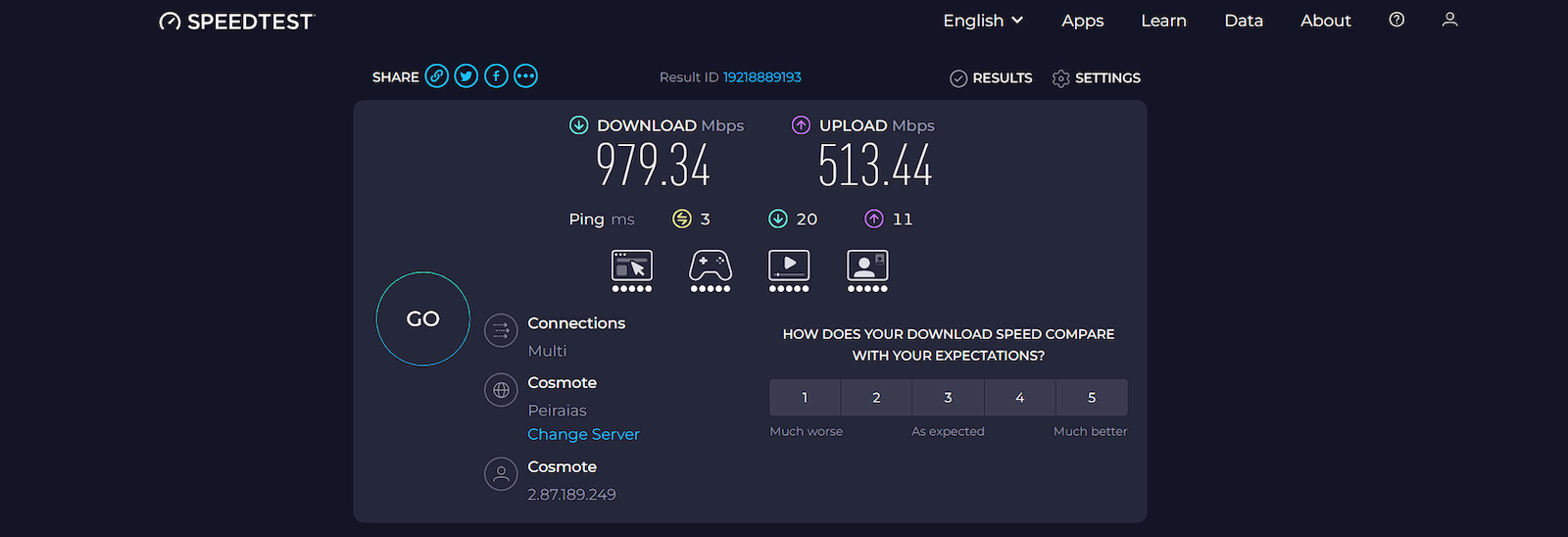Click the 513.44 upload value
Viewport: 1568px width, 537px height.
(875, 165)
